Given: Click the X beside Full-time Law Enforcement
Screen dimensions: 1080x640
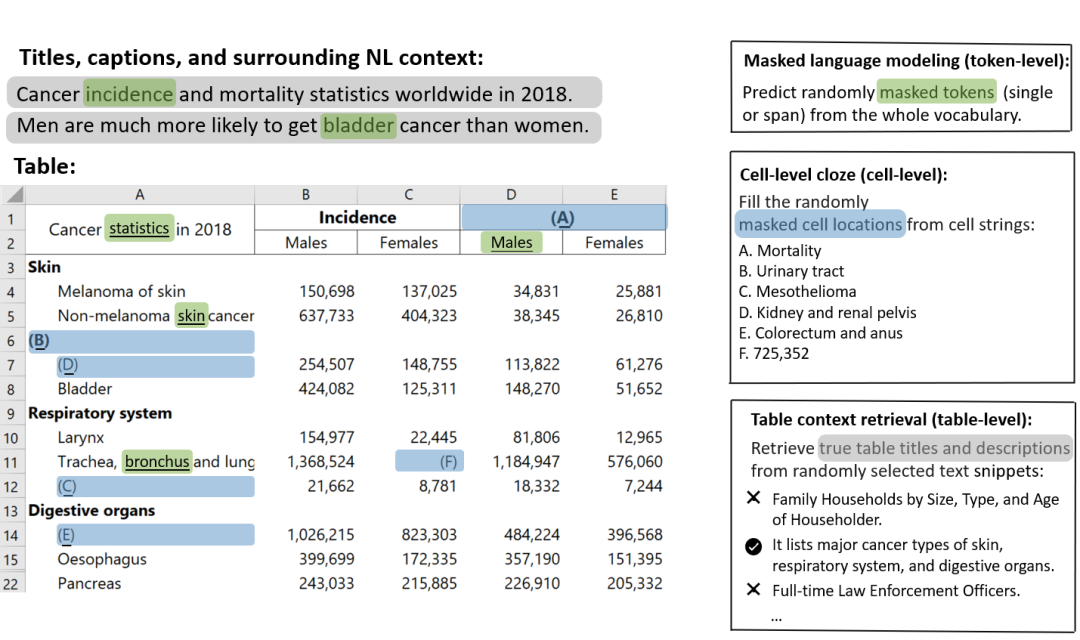Looking at the screenshot, I should 754,589.
